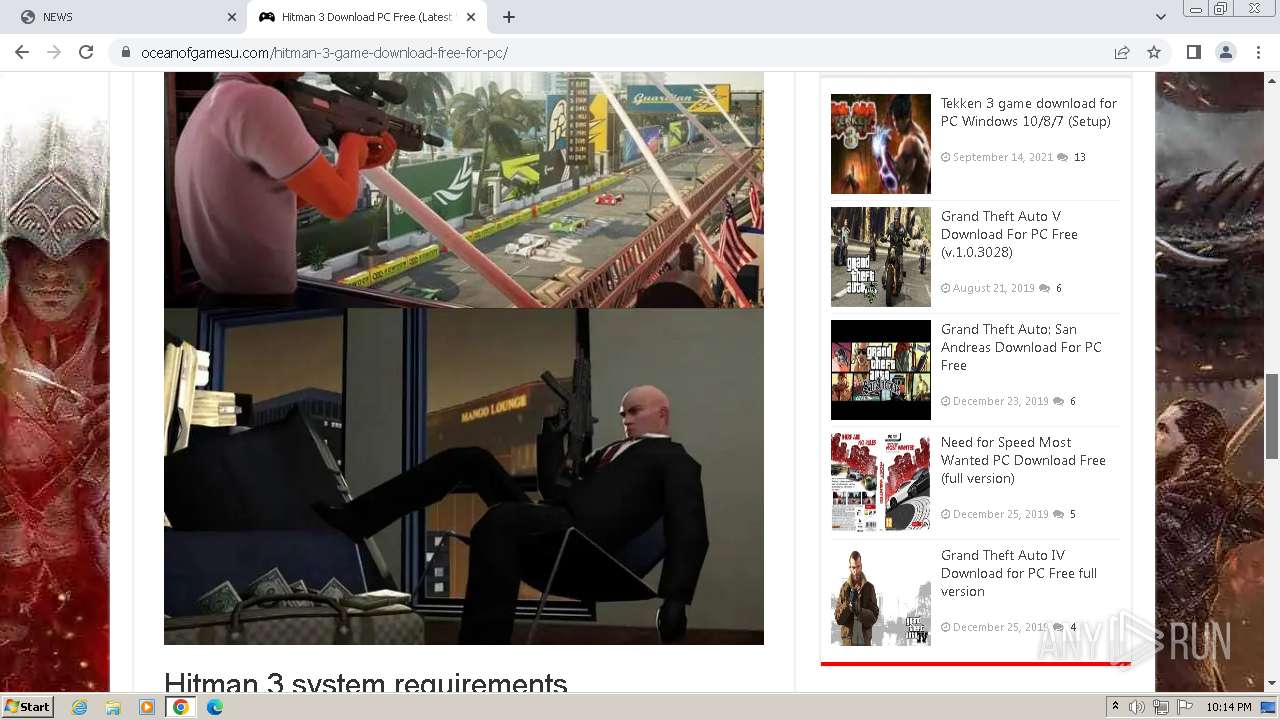Screen dimensions: 1280x720
Task: Click the scrollbar down arrow
Action: tap(1272, 684)
